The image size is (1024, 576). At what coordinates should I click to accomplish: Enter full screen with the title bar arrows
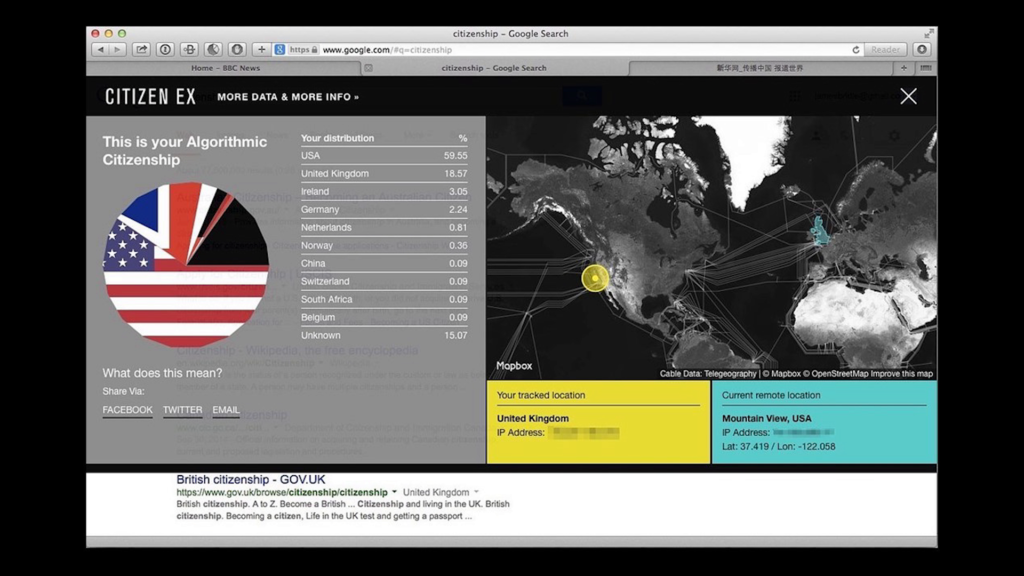click(929, 33)
